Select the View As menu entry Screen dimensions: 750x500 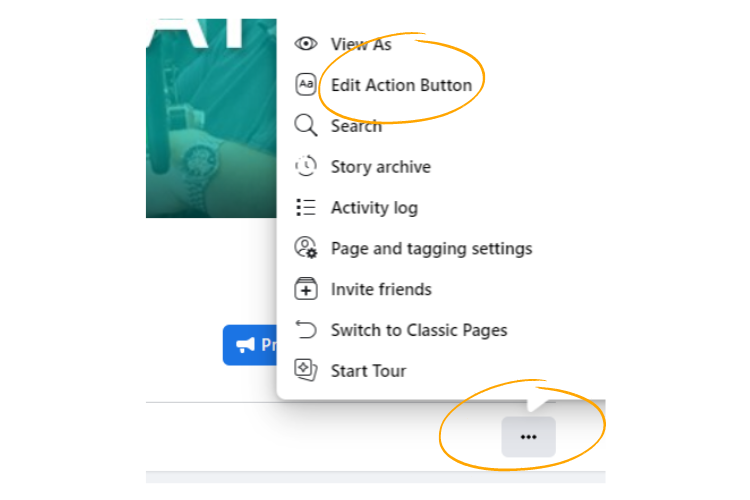coord(361,44)
